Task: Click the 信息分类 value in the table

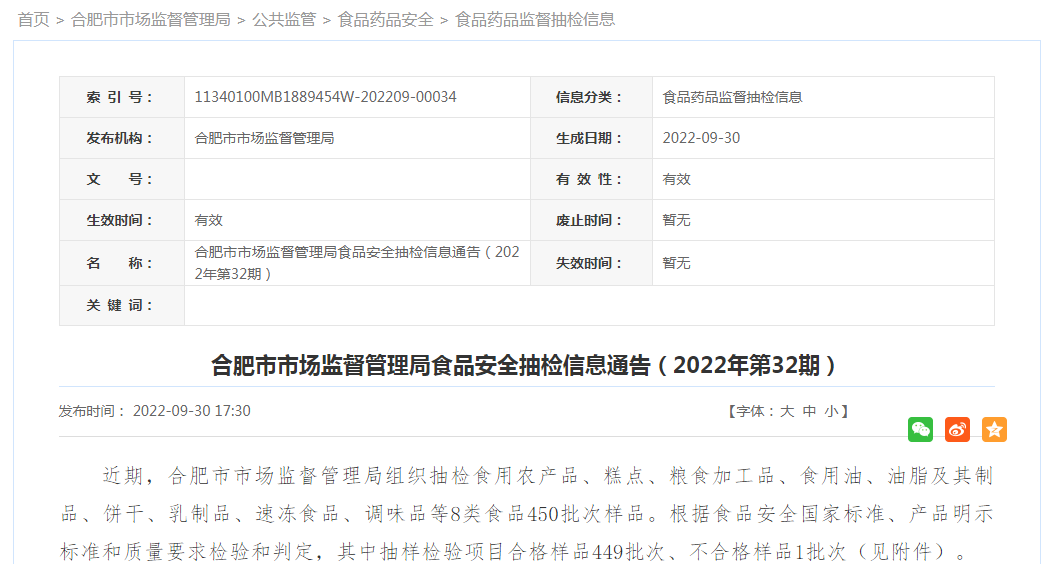Action: 732,97
